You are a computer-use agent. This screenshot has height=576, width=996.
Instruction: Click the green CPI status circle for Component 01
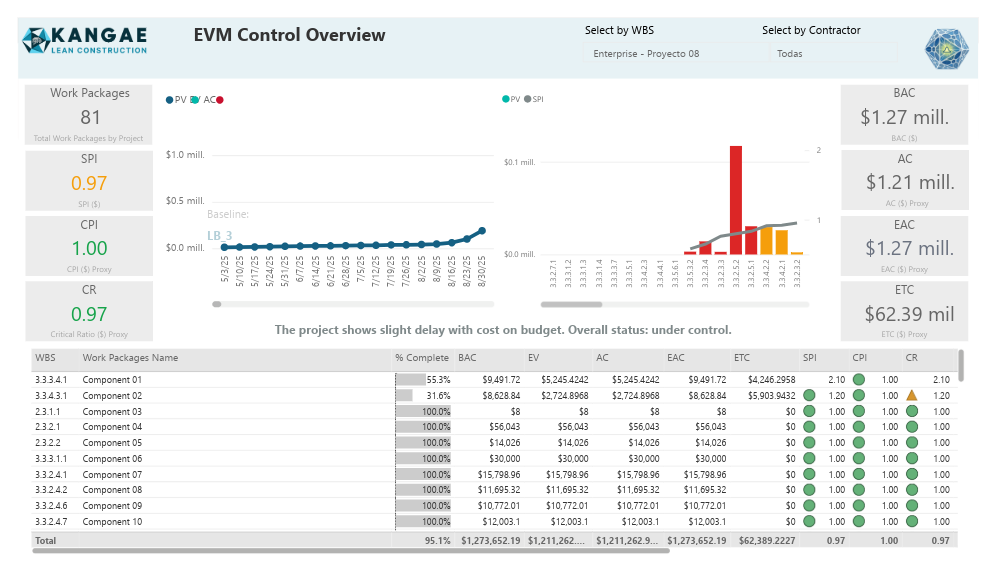[859, 380]
